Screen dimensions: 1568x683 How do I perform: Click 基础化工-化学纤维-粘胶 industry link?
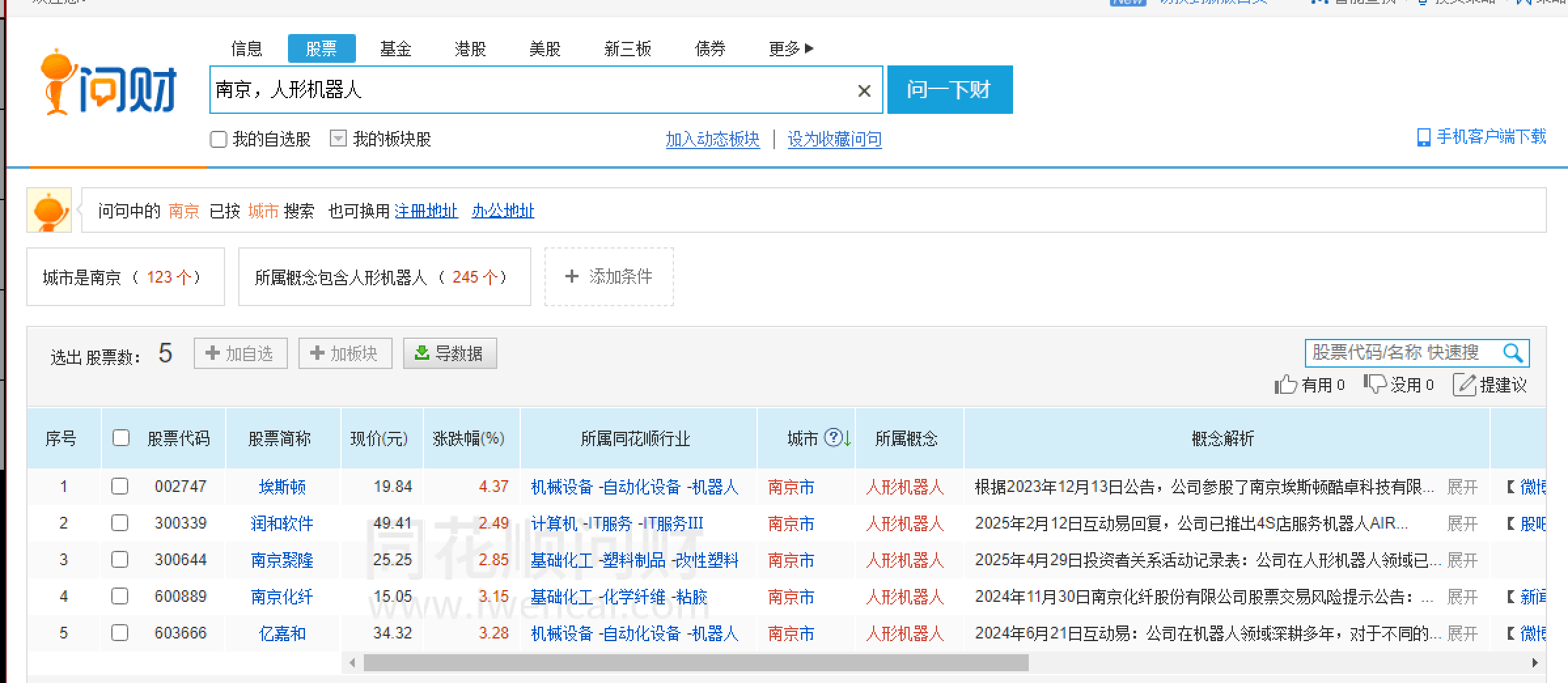point(618,597)
